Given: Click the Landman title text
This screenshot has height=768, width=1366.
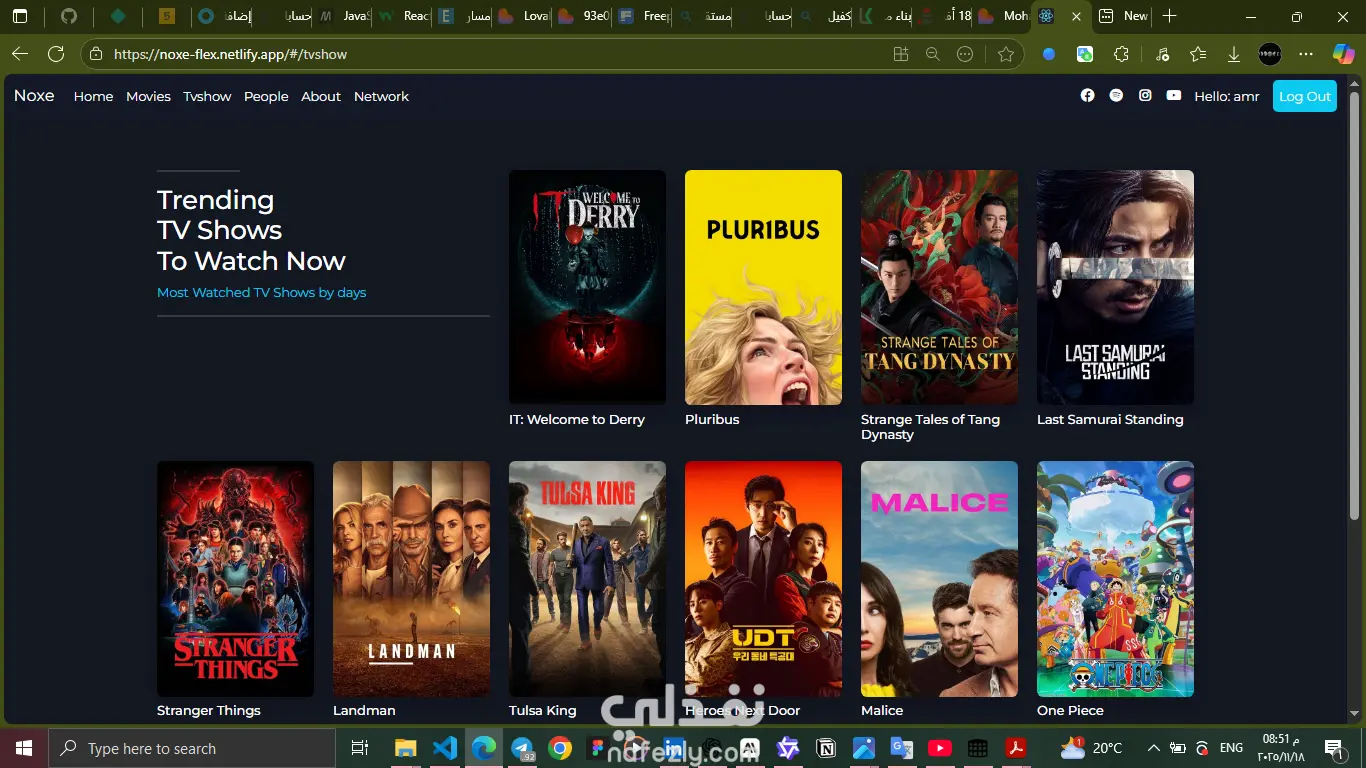Looking at the screenshot, I should click(x=364, y=710).
